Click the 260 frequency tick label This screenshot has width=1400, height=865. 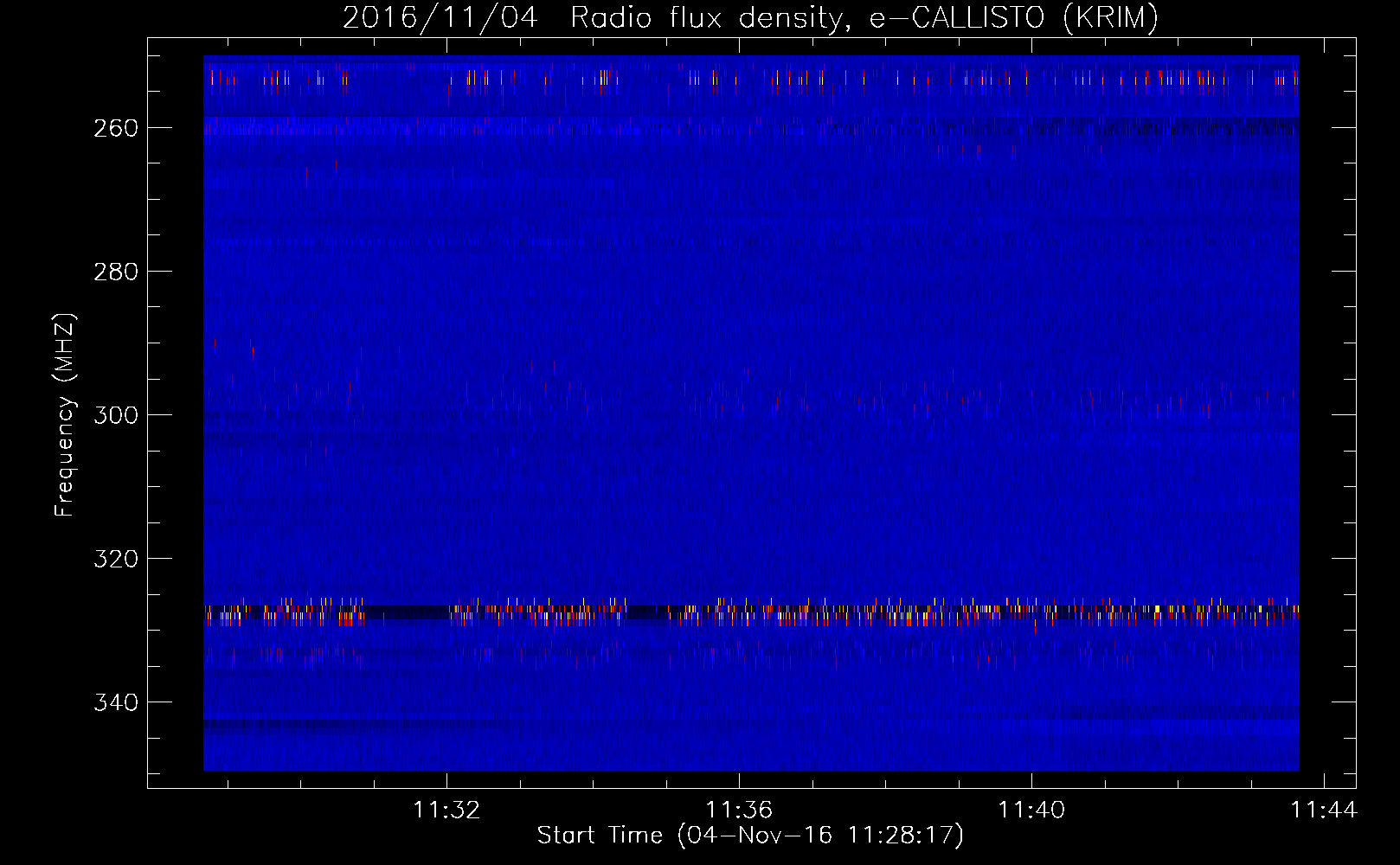pos(115,128)
